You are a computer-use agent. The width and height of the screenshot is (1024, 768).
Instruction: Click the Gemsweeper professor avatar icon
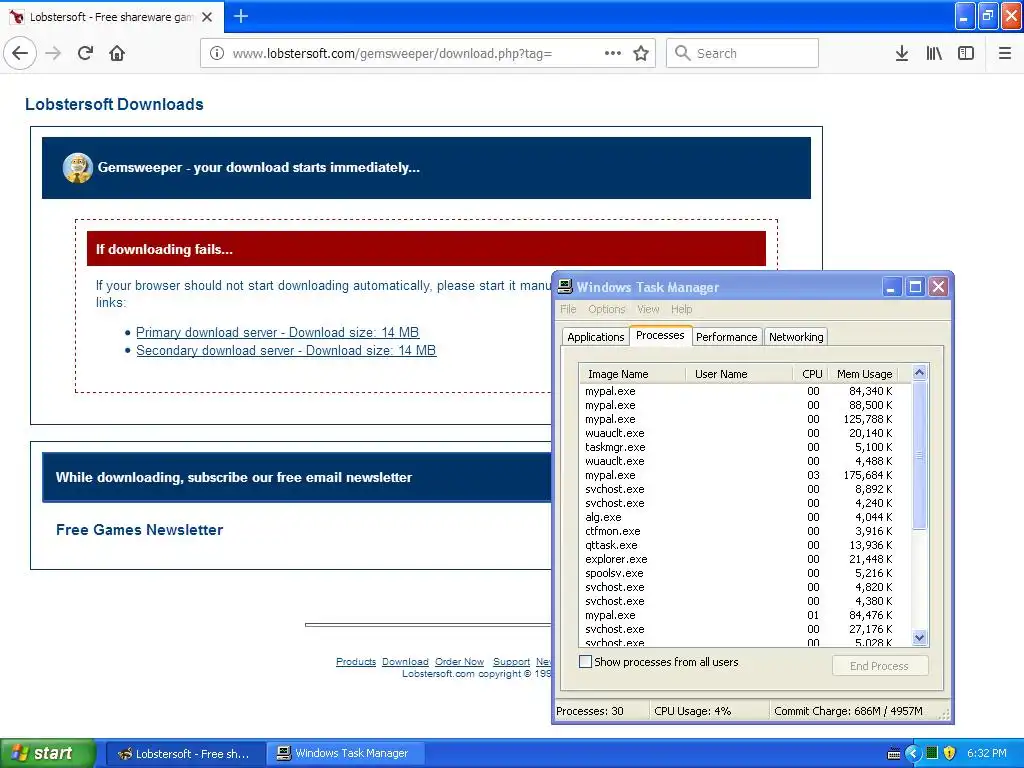(78, 168)
